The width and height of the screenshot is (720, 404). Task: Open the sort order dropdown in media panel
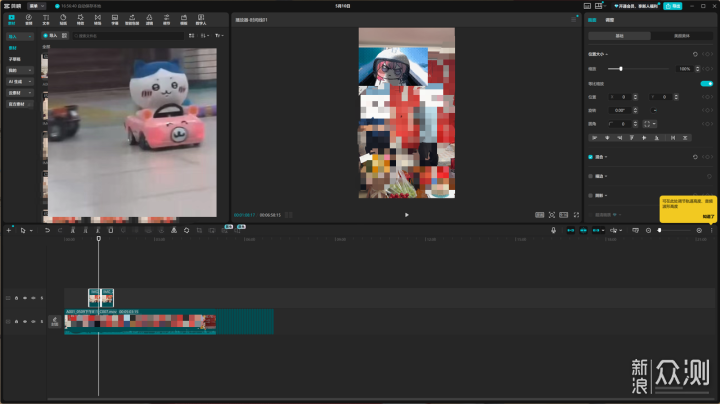tap(205, 36)
